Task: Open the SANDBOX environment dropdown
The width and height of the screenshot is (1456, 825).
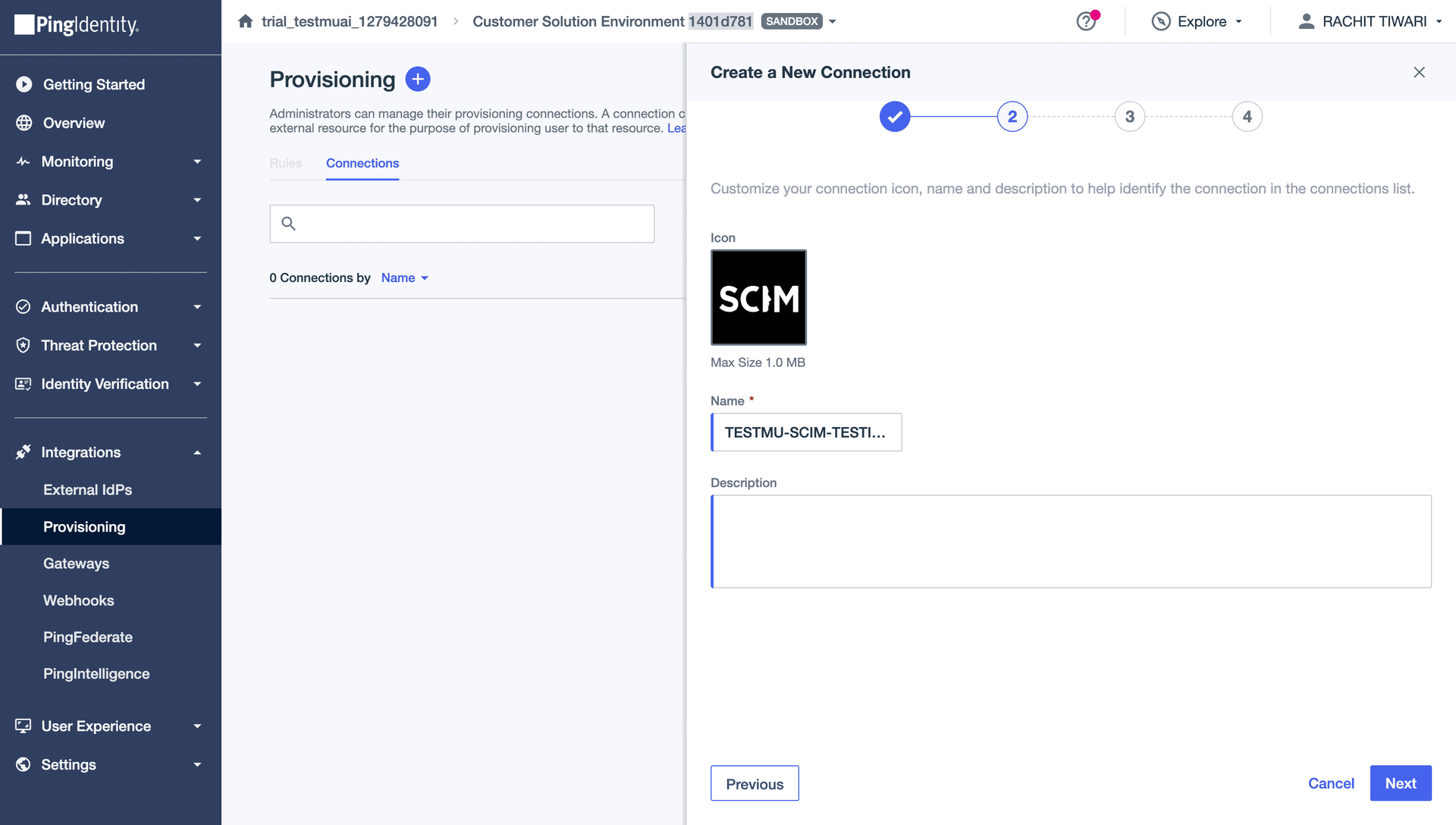Action: click(832, 21)
